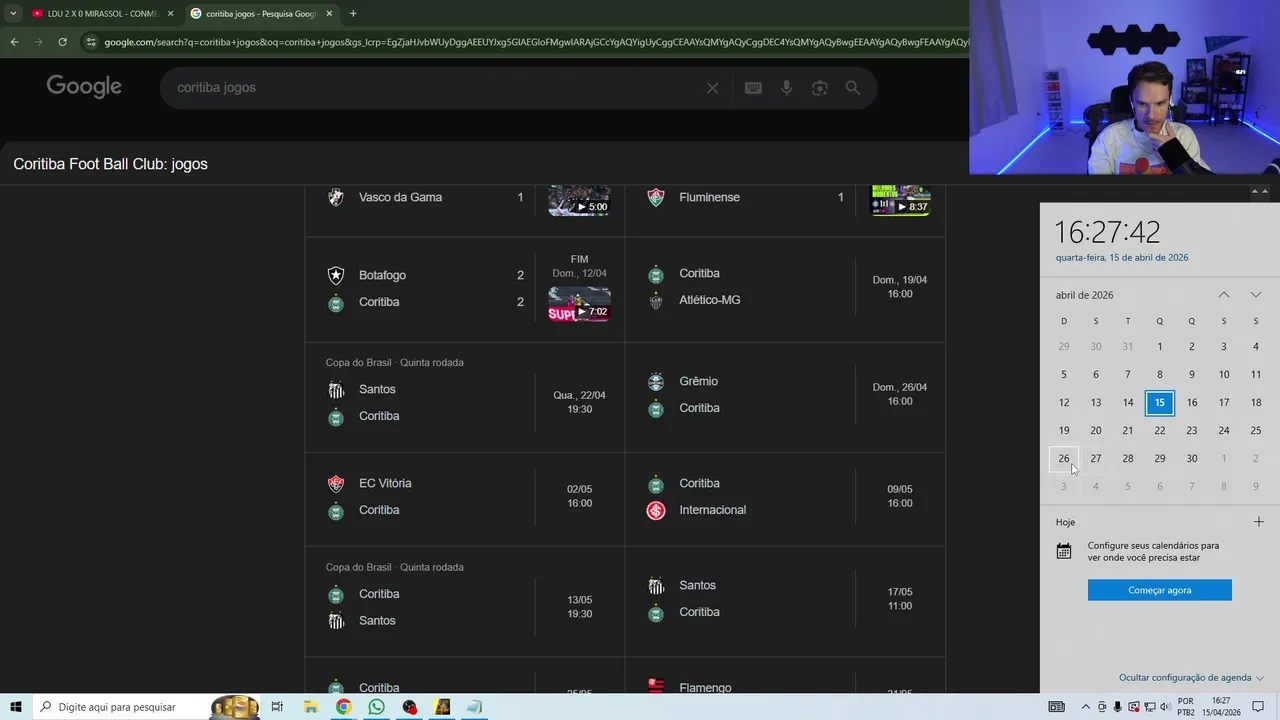This screenshot has height=720, width=1280.
Task: Click the Meet Now camera tray icon
Action: 1102,707
